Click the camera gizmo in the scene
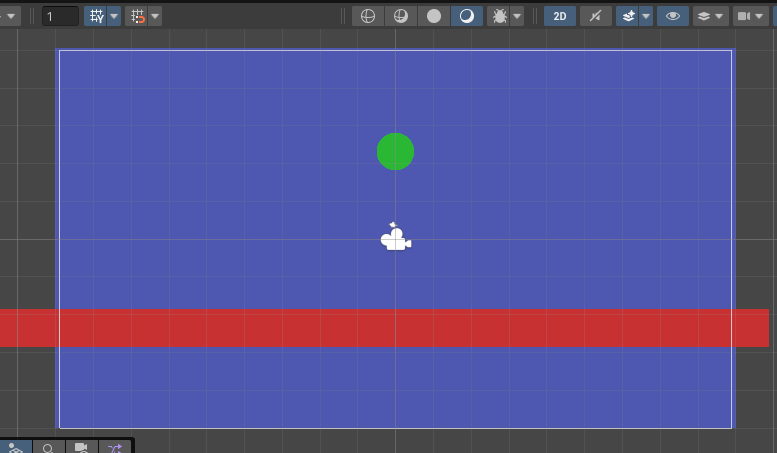The image size is (777, 453). [396, 238]
